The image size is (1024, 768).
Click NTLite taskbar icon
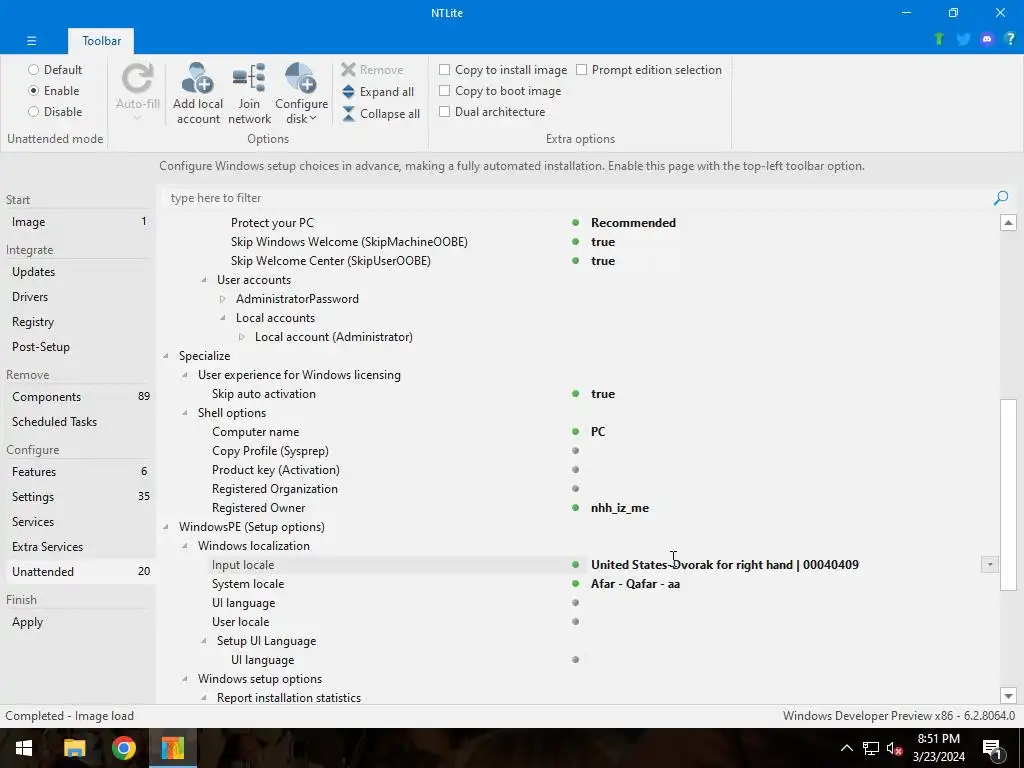(x=173, y=748)
